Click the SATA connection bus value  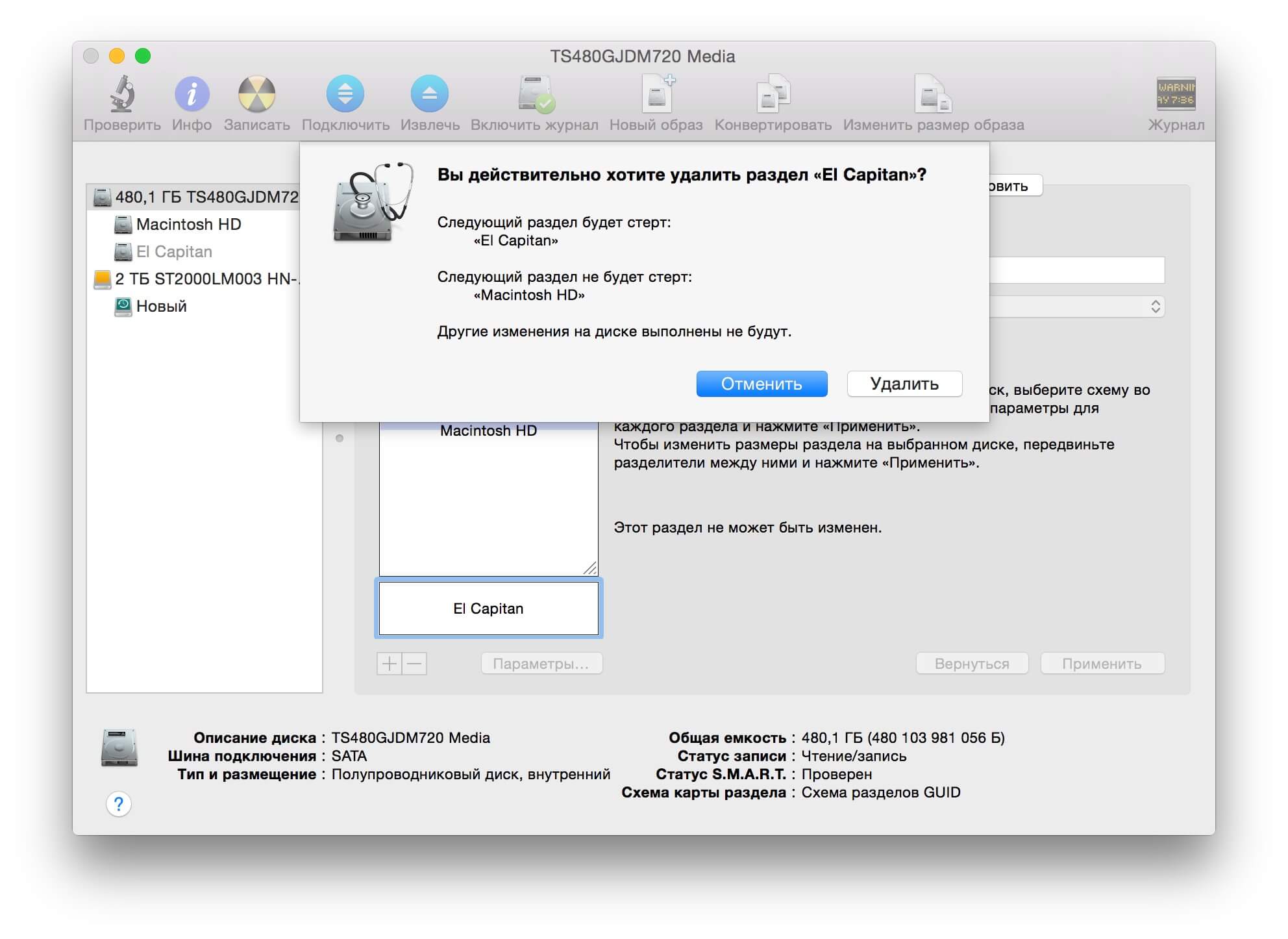pos(349,756)
